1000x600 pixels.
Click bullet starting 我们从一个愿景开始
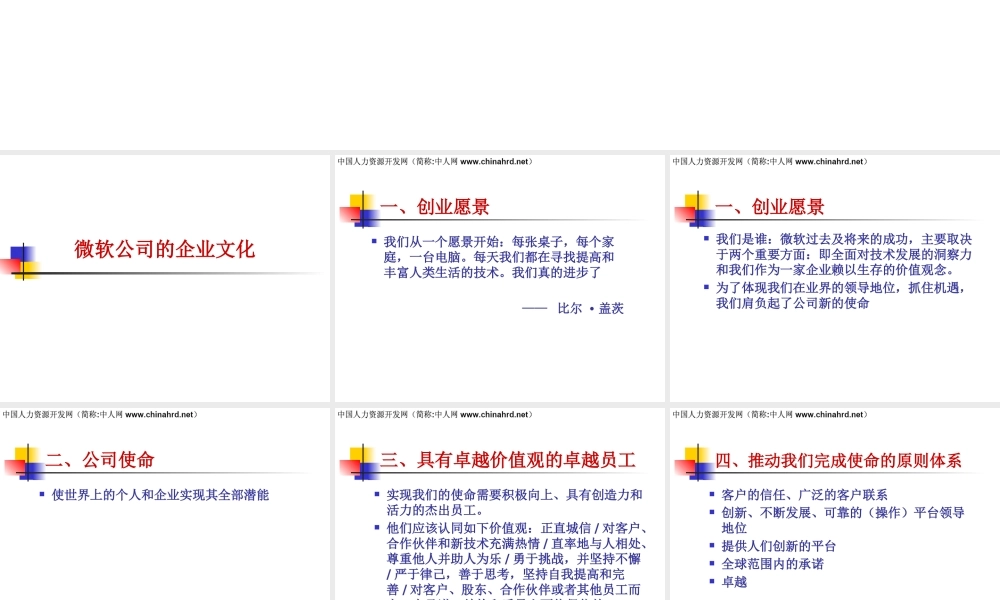coord(499,257)
